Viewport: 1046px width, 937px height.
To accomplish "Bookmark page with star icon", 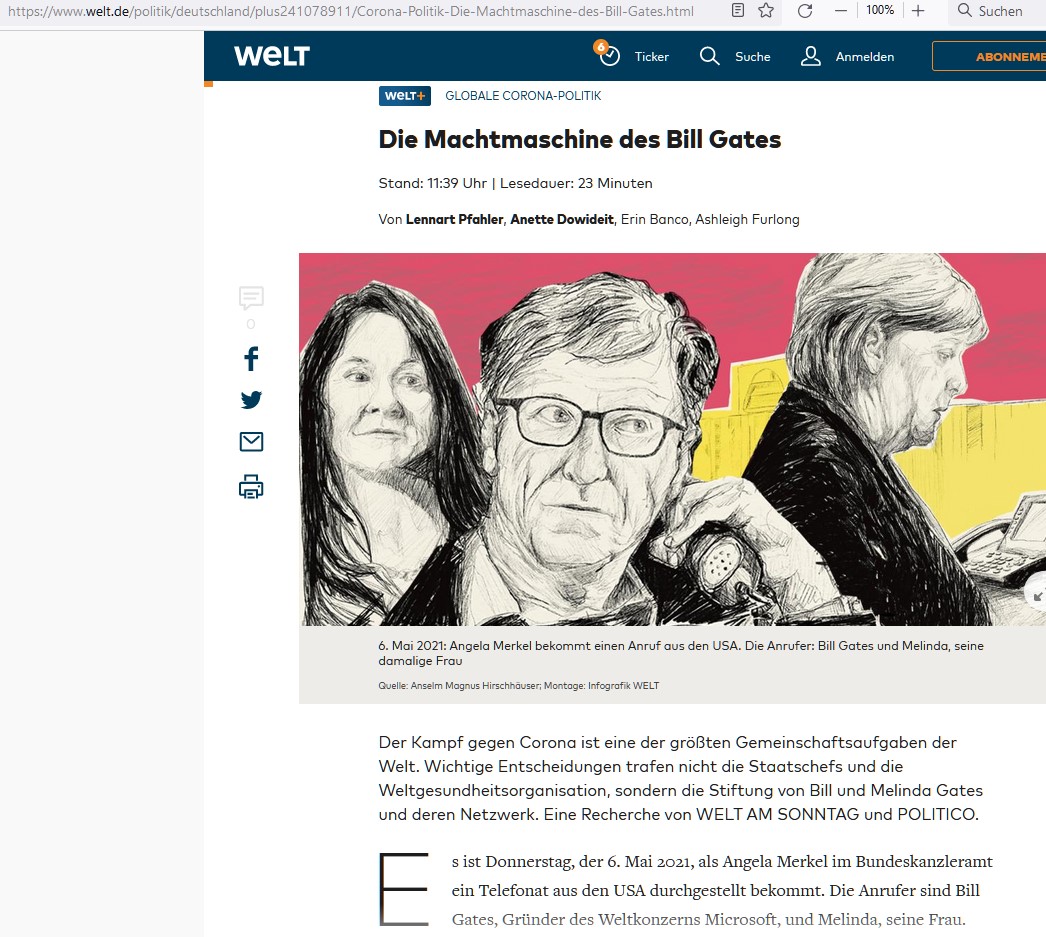I will coord(766,10).
